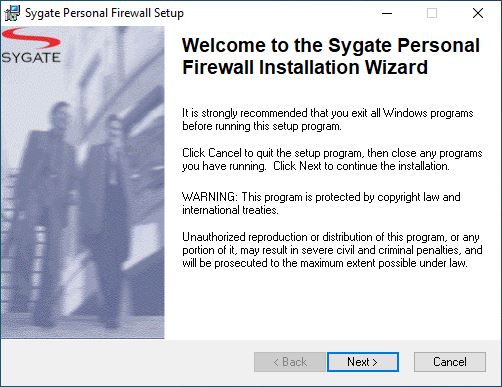
Task: Click the disabled Back button
Action: tap(290, 362)
